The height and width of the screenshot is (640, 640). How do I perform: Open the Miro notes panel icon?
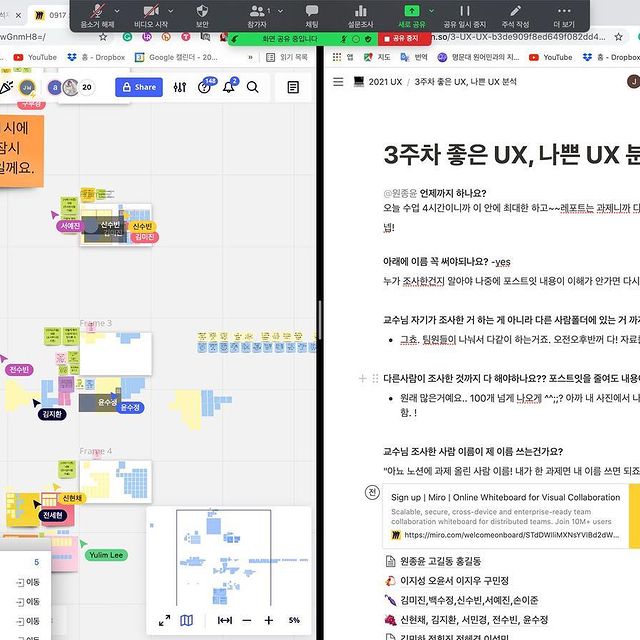pyautogui.click(x=292, y=88)
